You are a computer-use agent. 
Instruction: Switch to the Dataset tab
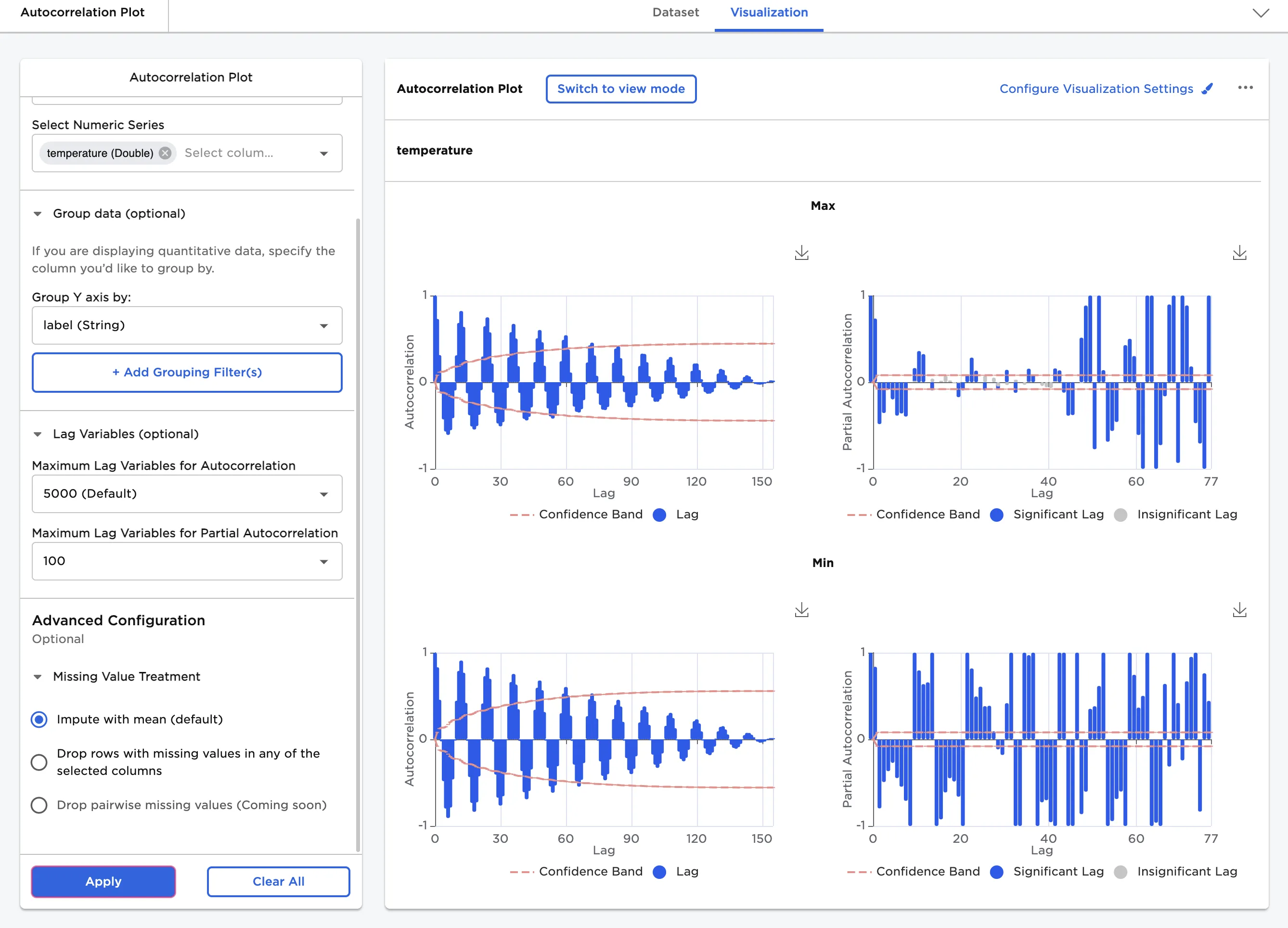coord(675,13)
